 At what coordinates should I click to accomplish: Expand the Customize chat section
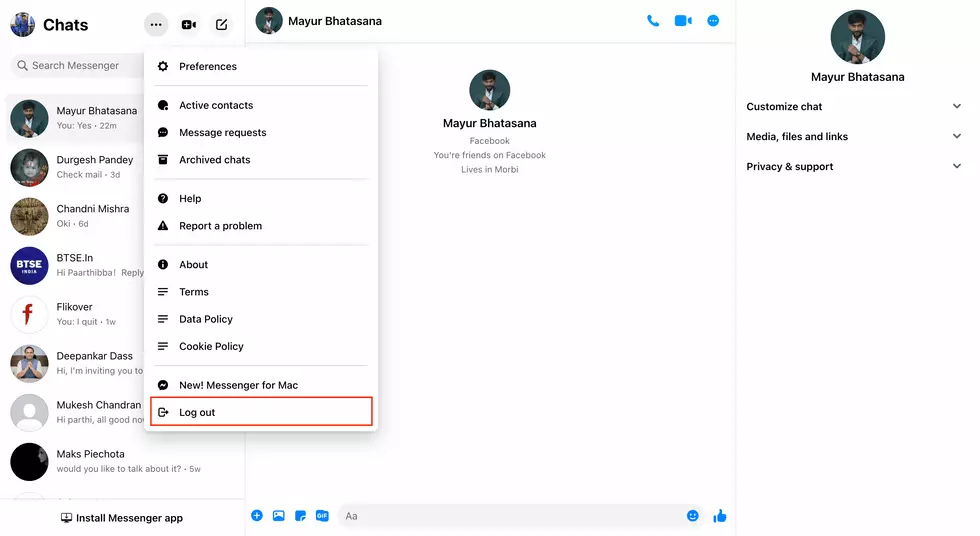click(853, 106)
